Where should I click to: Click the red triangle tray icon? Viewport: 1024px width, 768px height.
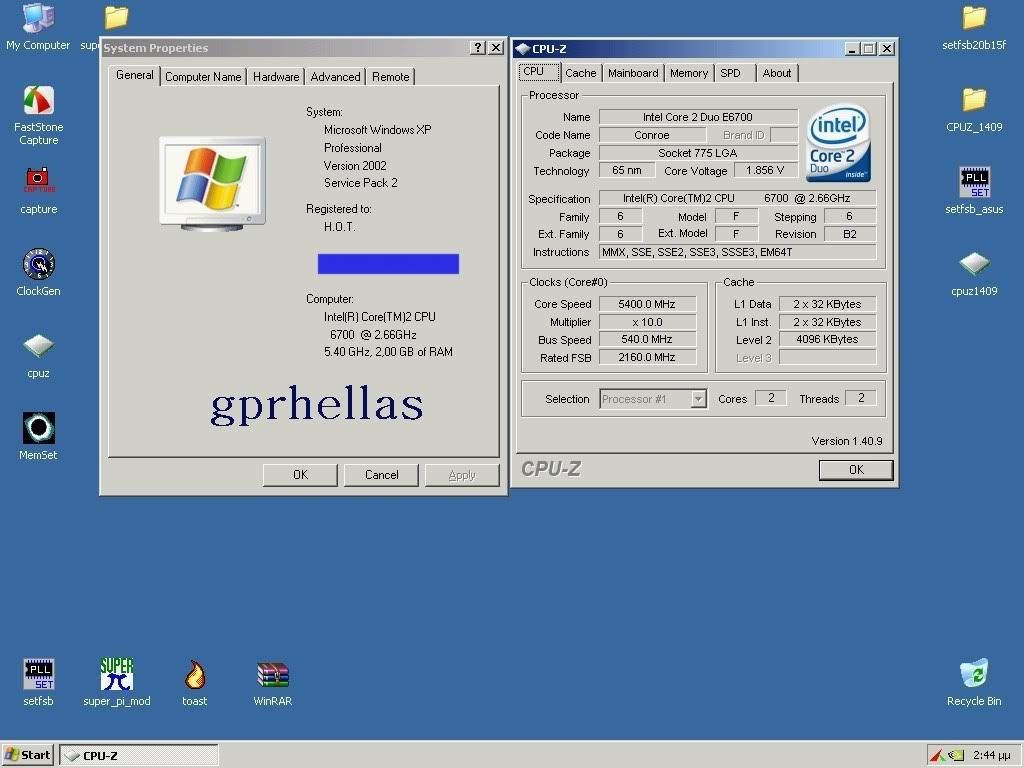[936, 756]
